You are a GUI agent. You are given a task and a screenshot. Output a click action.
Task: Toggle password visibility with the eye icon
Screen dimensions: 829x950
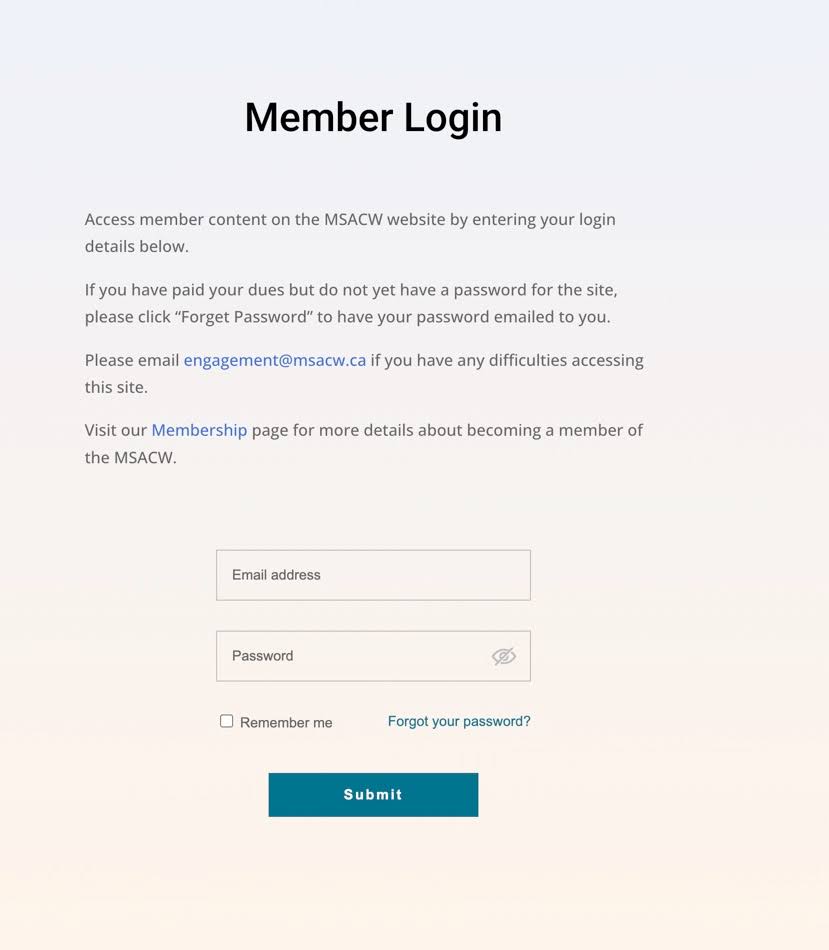[503, 656]
